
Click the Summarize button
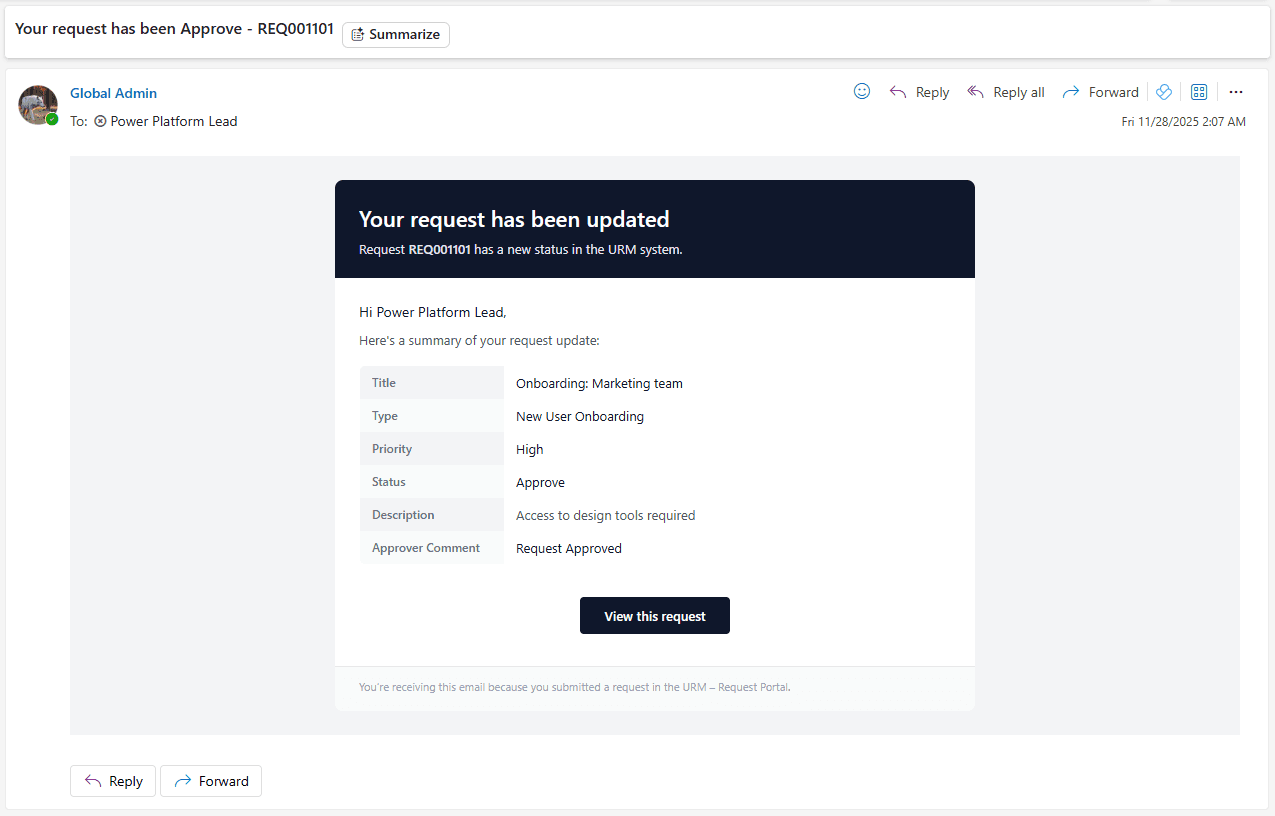tap(395, 34)
